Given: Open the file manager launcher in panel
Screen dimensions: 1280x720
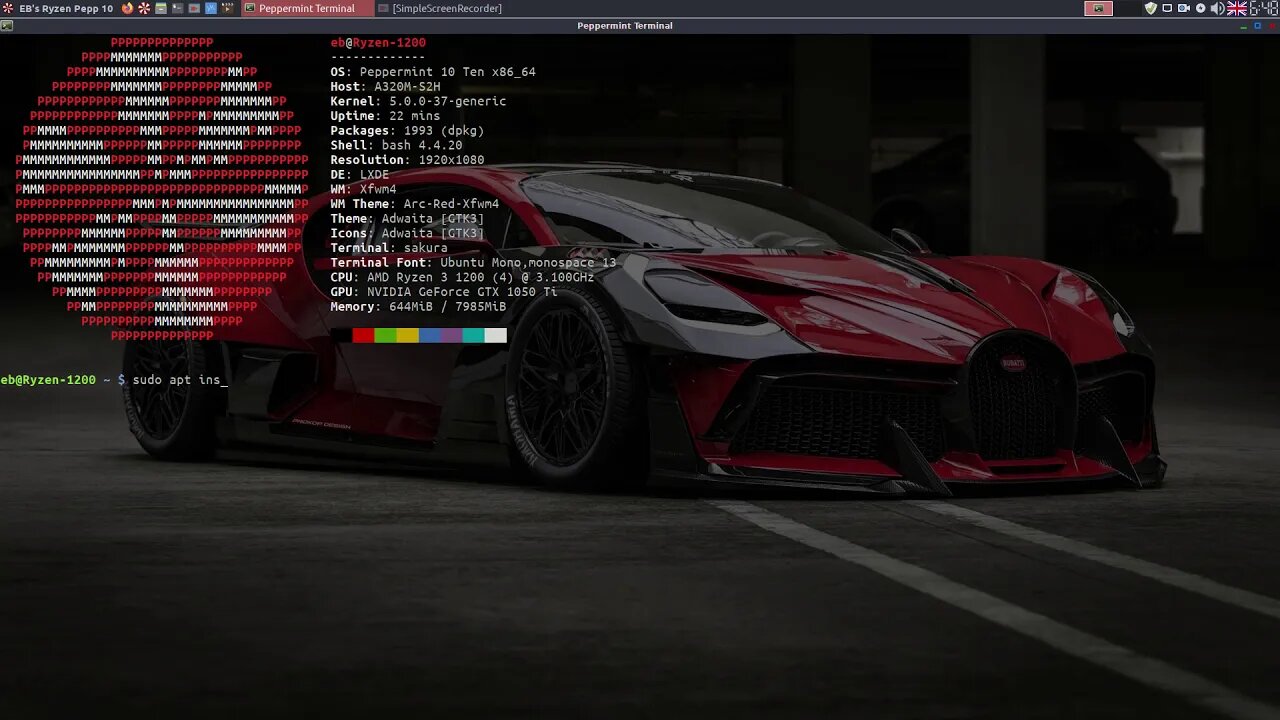Looking at the screenshot, I should 161,8.
